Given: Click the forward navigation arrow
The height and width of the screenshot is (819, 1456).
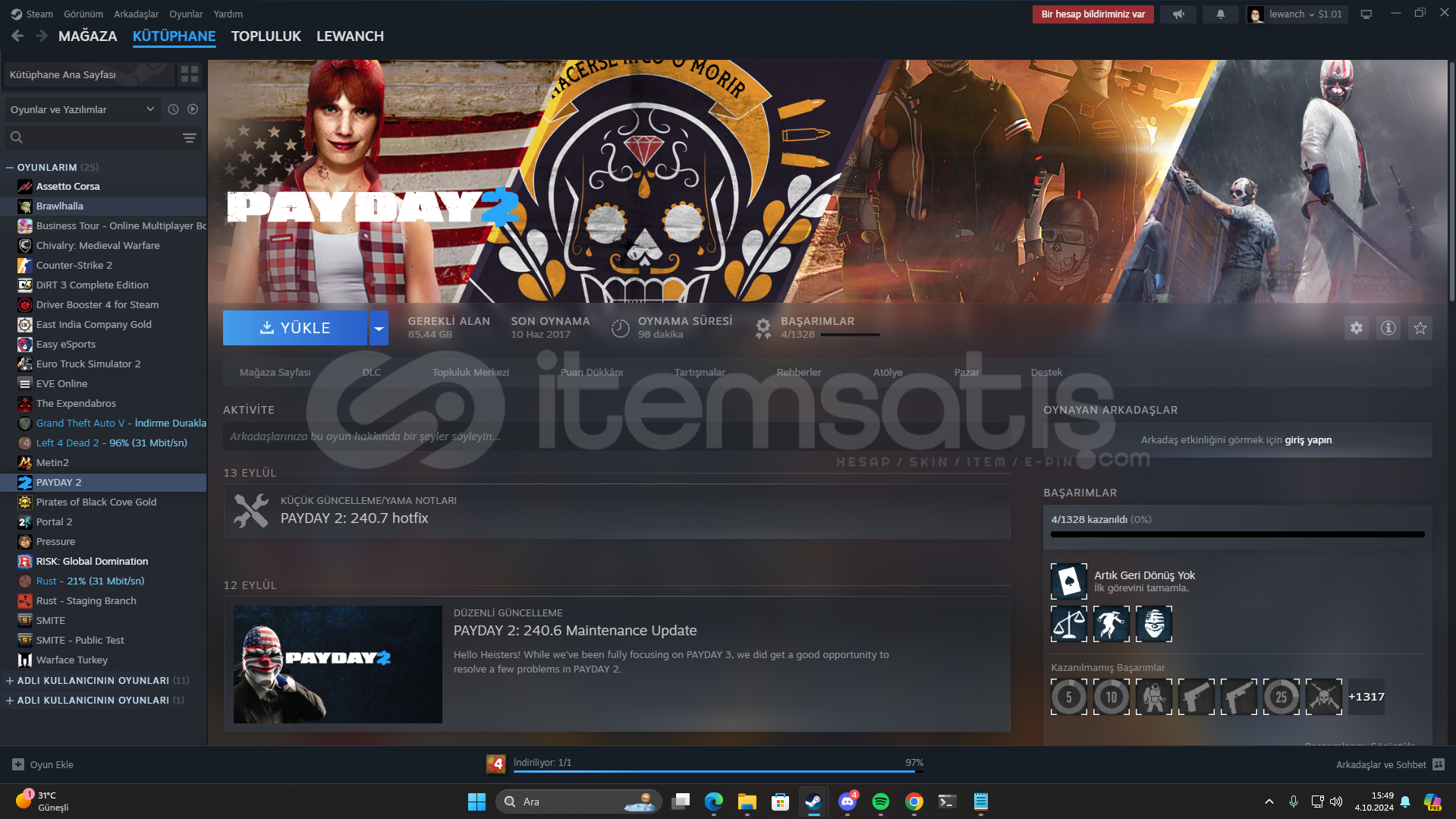Looking at the screenshot, I should (42, 36).
